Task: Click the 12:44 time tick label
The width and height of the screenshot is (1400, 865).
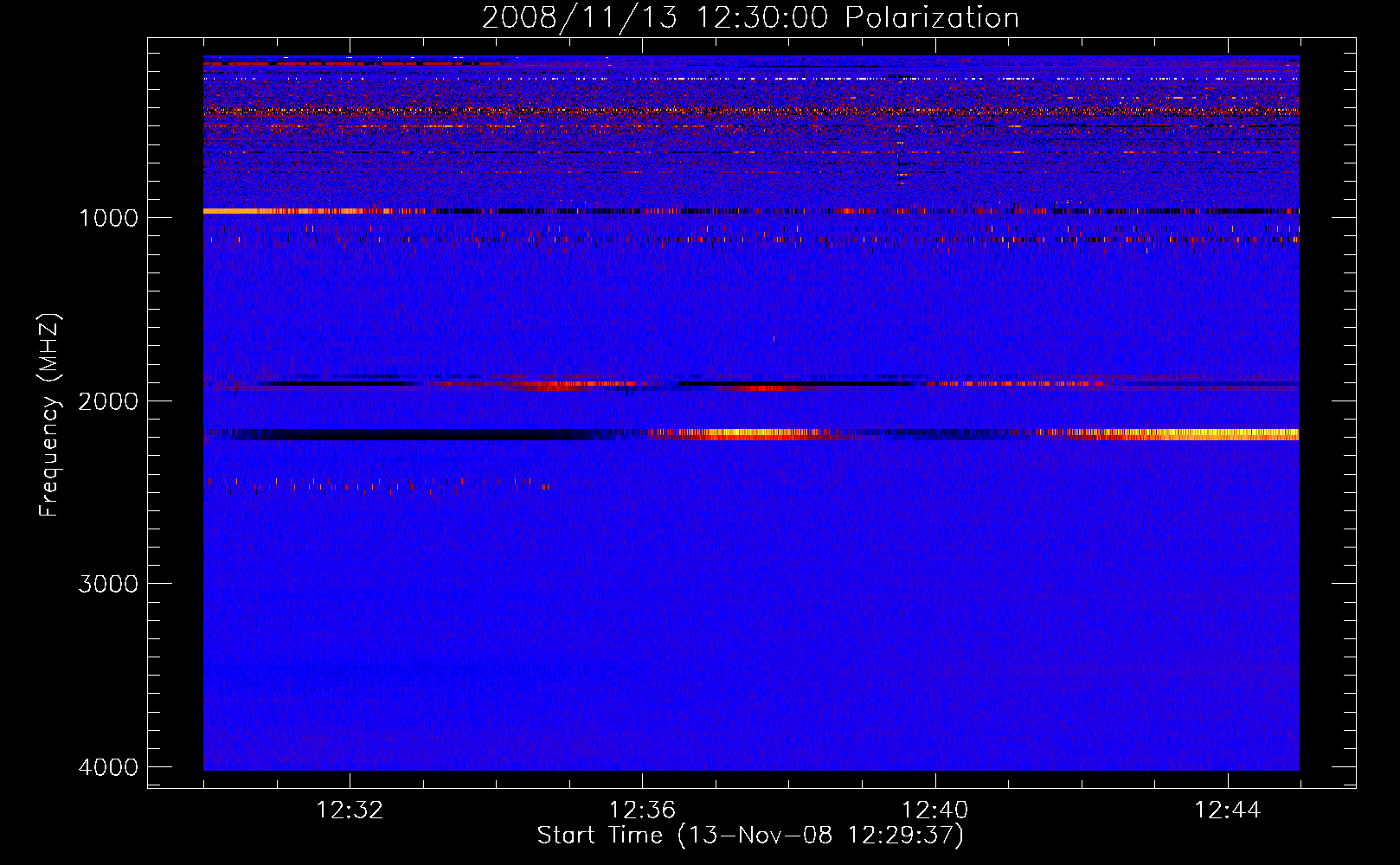Action: tap(1228, 811)
